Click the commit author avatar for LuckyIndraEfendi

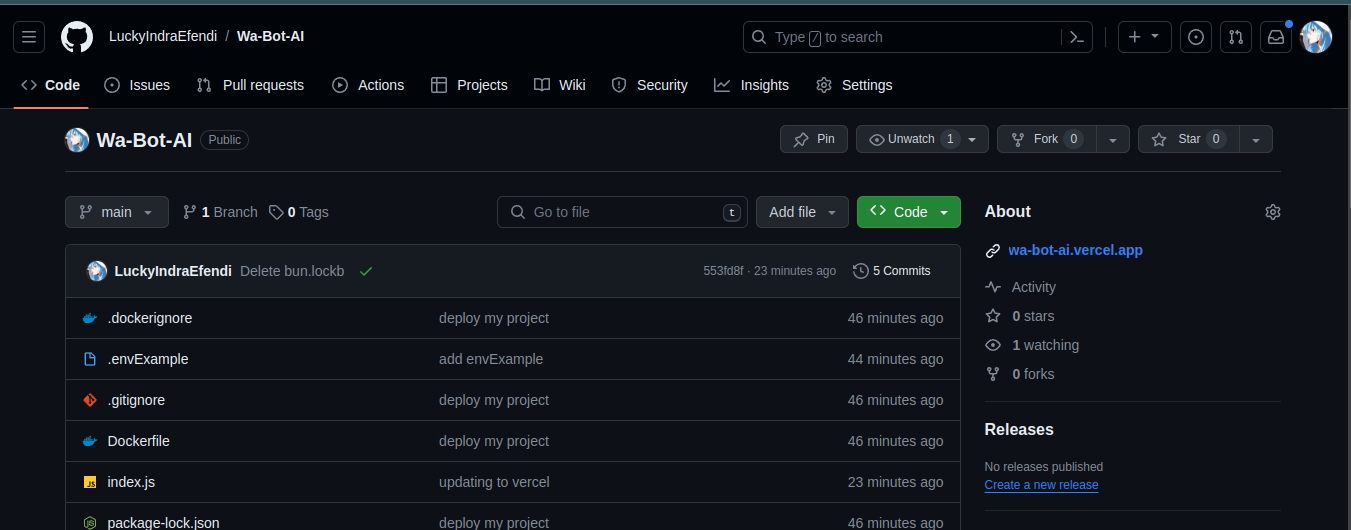tap(97, 271)
